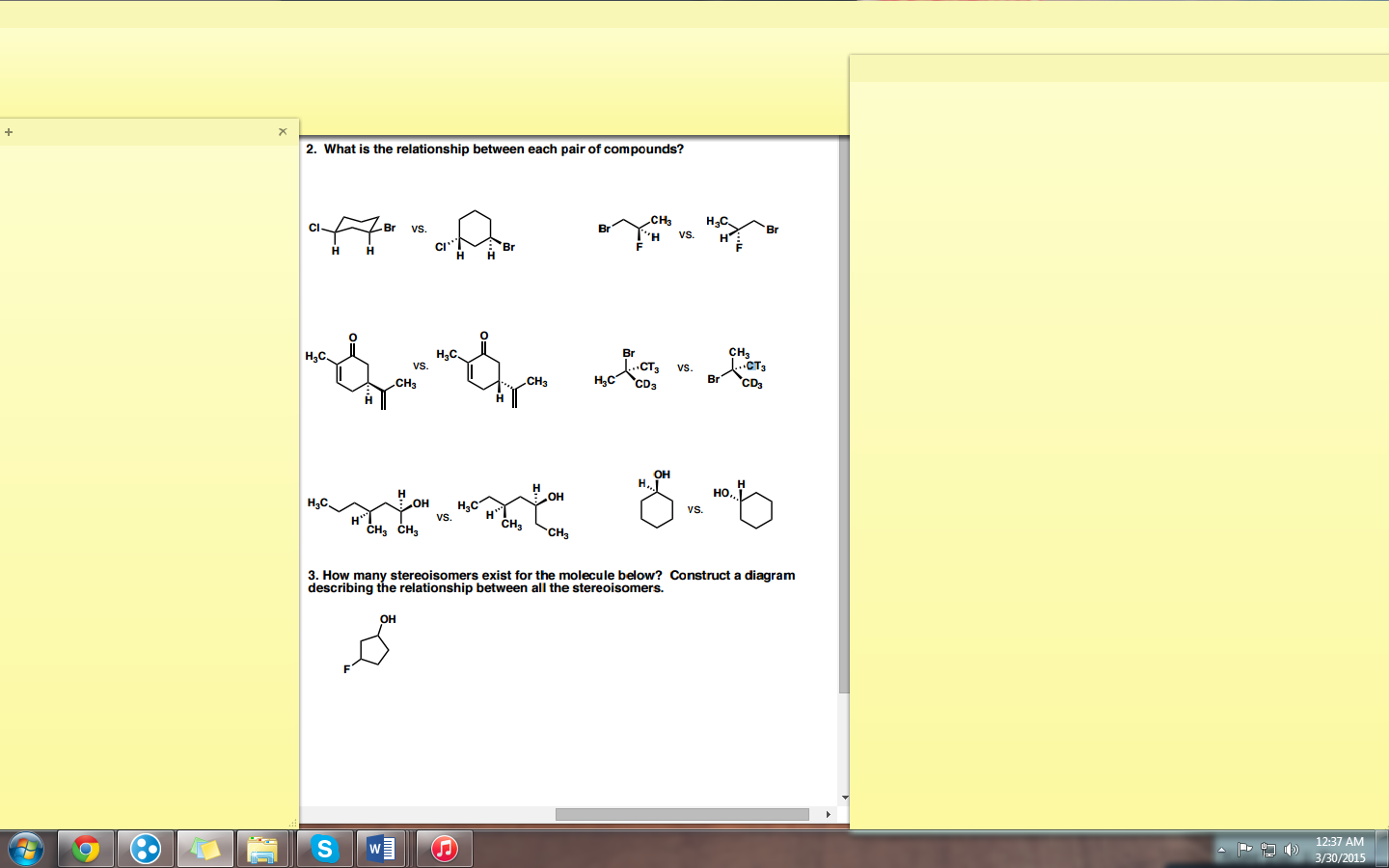Click the volume speaker tray icon

[1292, 850]
